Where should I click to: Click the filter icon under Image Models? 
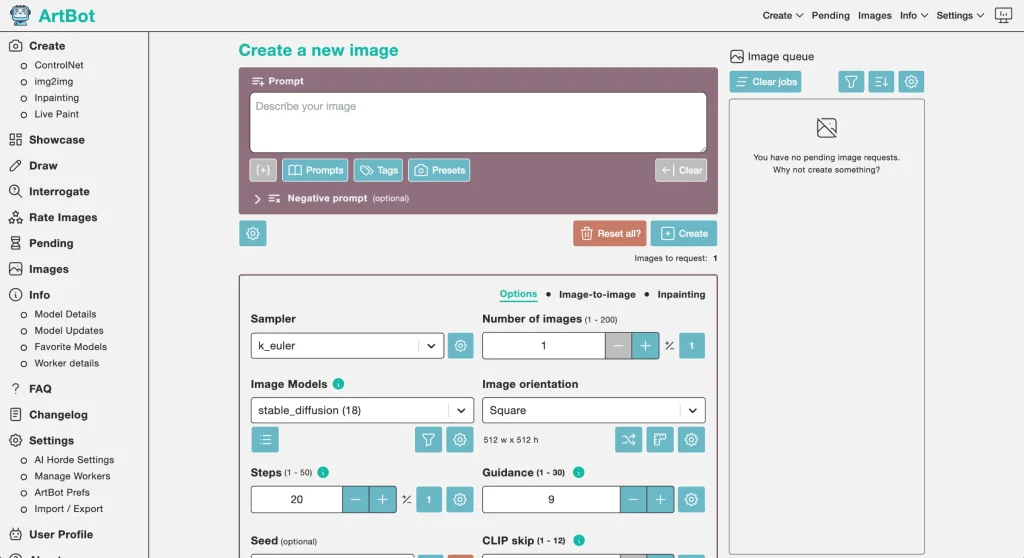click(428, 439)
